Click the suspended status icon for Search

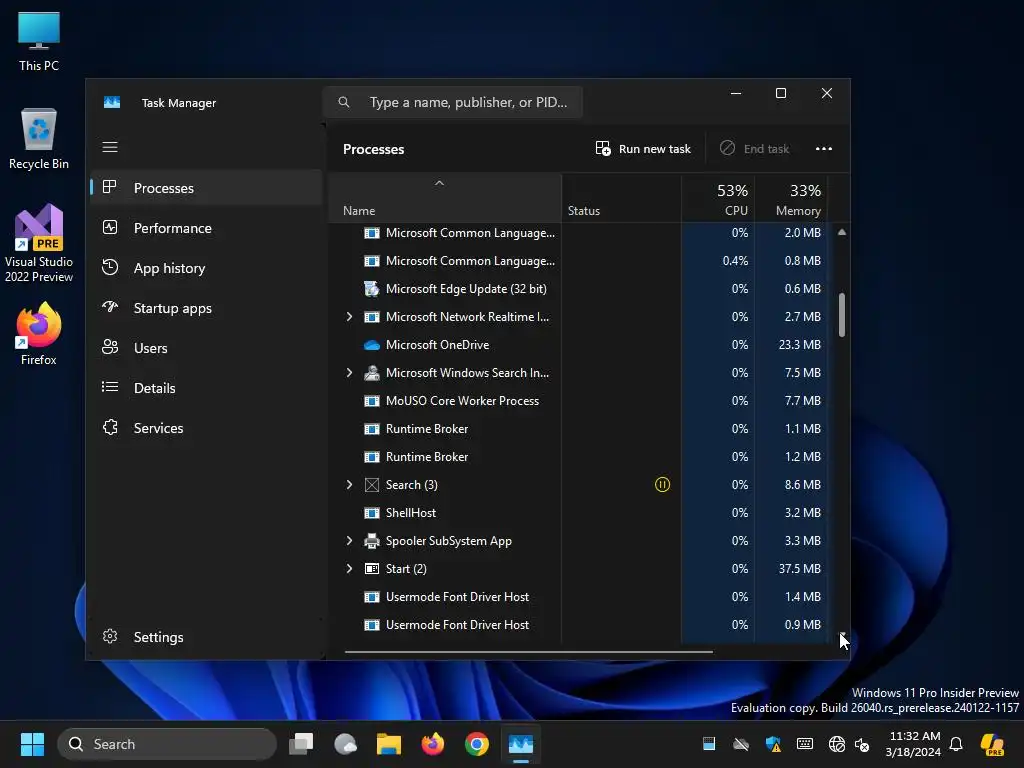662,485
